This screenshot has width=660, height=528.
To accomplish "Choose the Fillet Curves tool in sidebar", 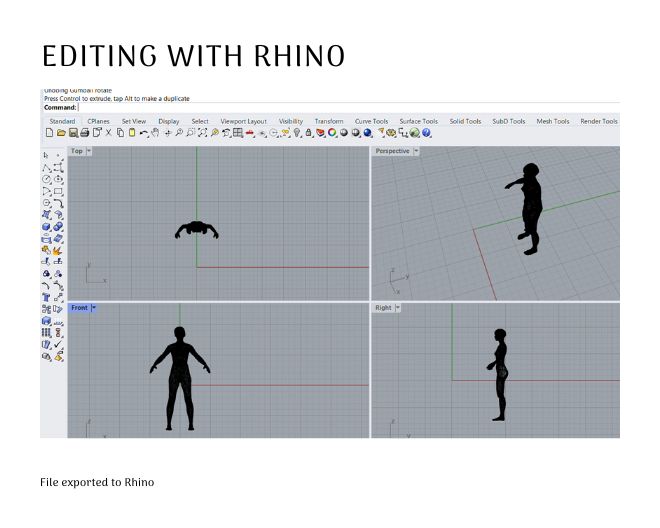I will [x=58, y=203].
